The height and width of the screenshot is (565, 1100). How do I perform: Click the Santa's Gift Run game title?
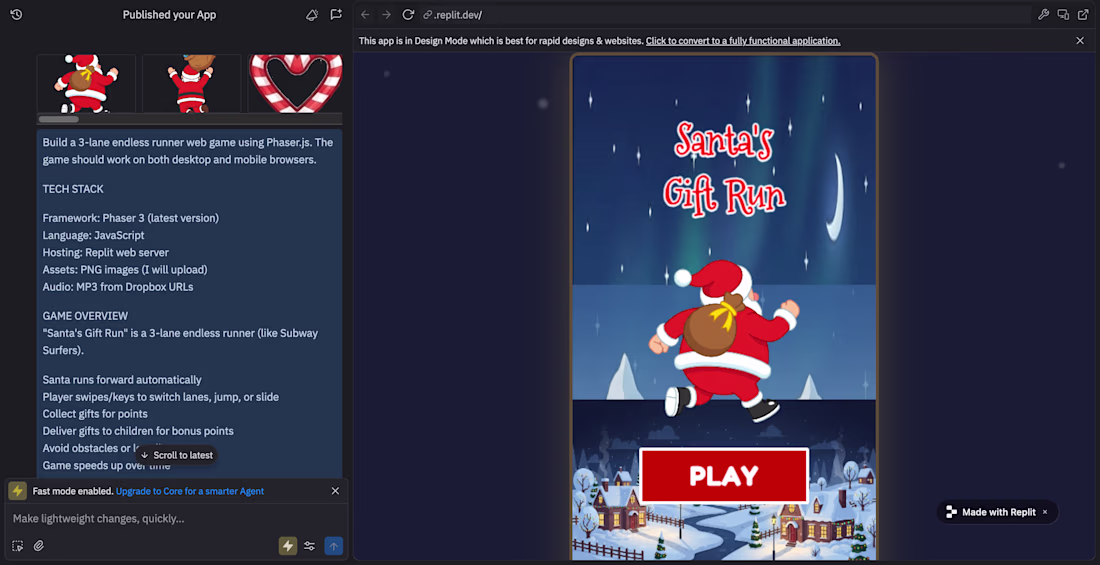[x=724, y=168]
